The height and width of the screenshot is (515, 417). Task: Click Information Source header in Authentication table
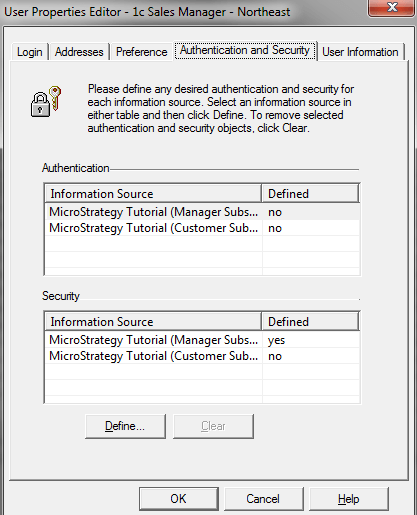click(153, 194)
